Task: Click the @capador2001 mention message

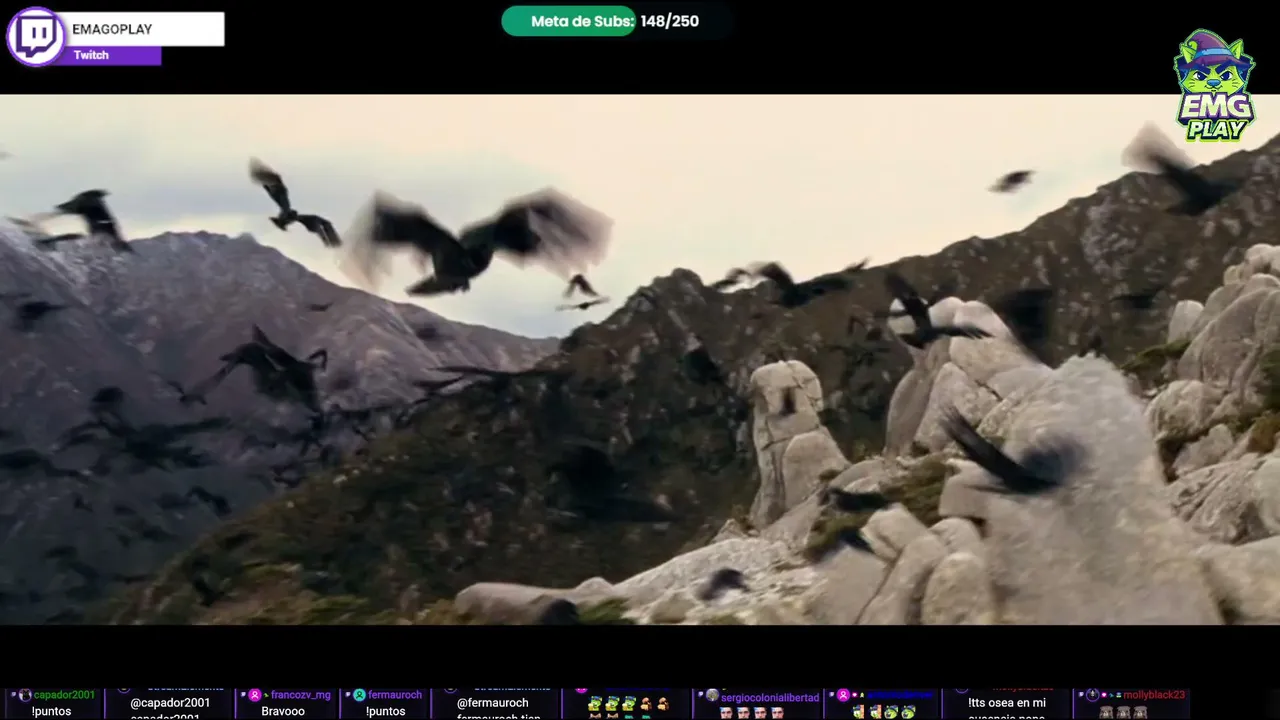Action: click(x=170, y=703)
